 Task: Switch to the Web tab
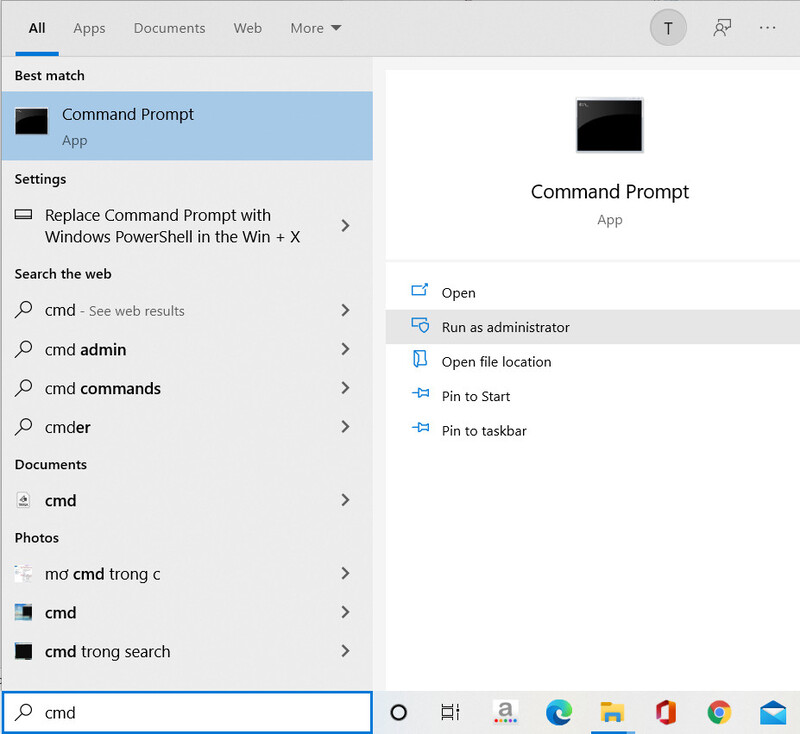coord(247,28)
